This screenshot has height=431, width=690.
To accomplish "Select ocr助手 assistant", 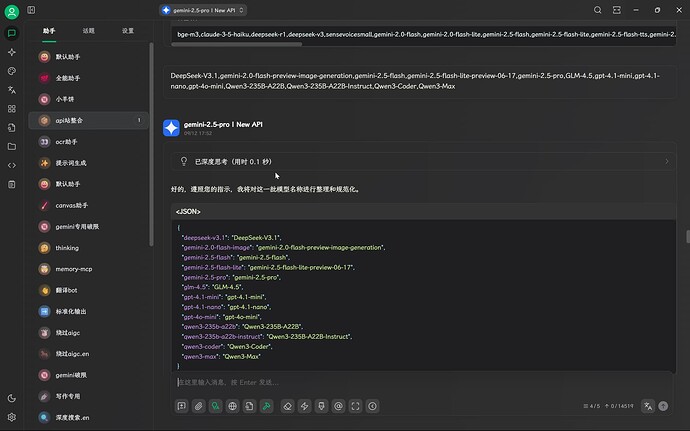I will (x=88, y=142).
